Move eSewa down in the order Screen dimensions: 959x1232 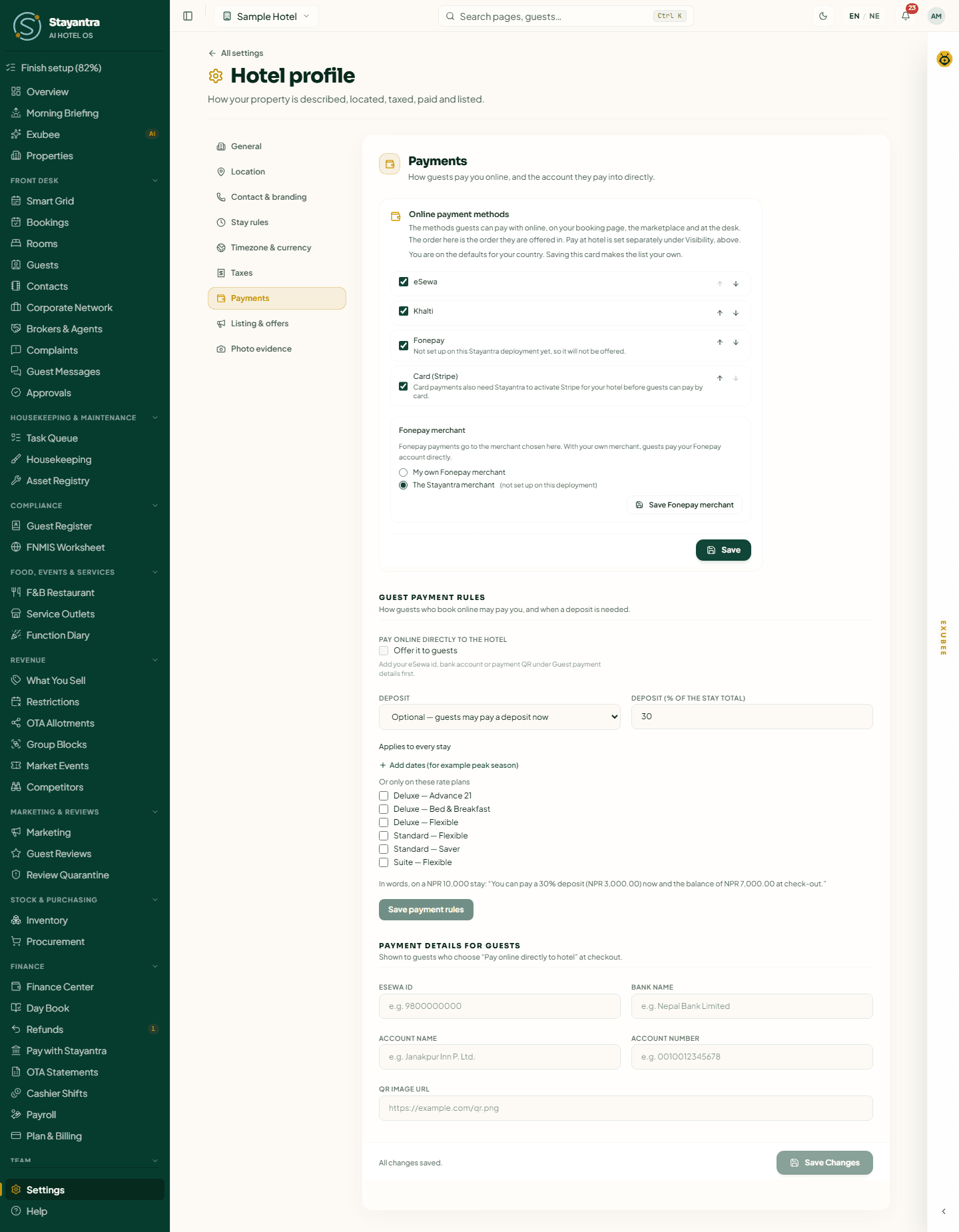[x=736, y=284]
